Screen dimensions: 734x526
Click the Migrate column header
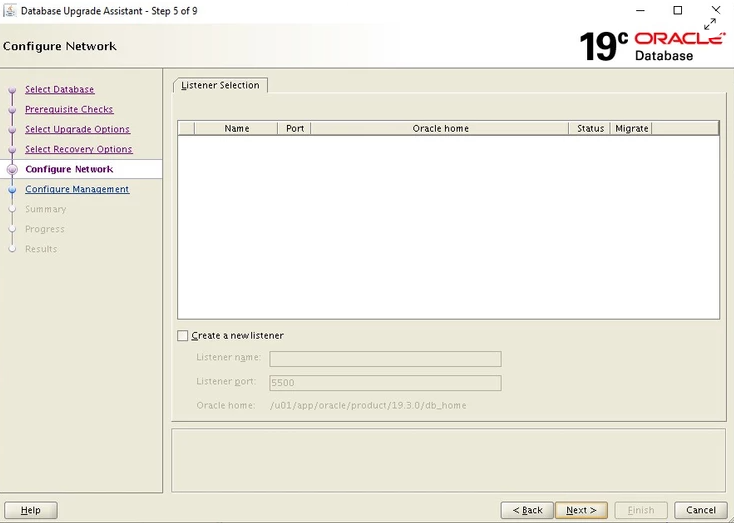631,128
